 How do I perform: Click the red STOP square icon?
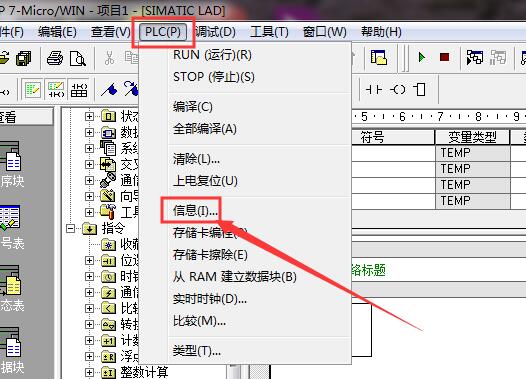point(444,57)
